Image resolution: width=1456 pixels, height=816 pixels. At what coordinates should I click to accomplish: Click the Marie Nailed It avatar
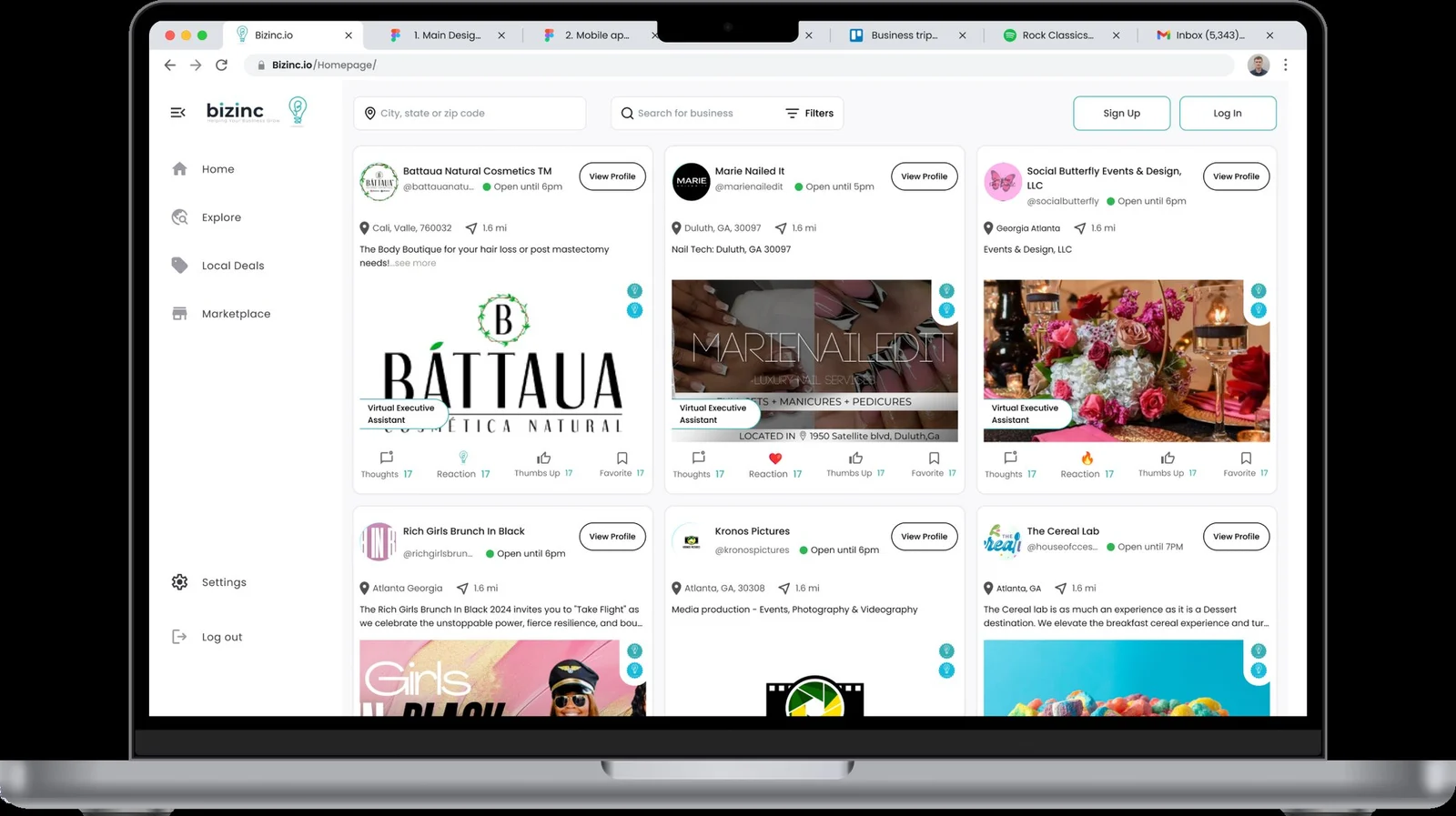(x=691, y=181)
